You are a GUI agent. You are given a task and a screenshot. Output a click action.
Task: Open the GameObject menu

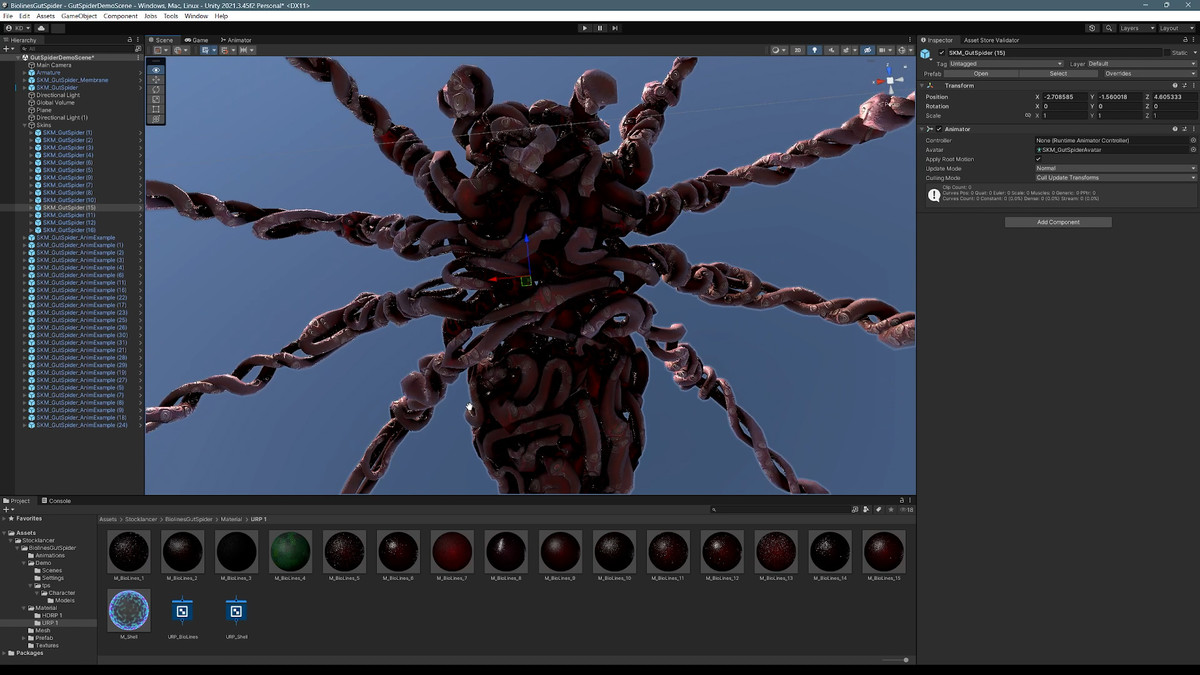click(x=79, y=16)
